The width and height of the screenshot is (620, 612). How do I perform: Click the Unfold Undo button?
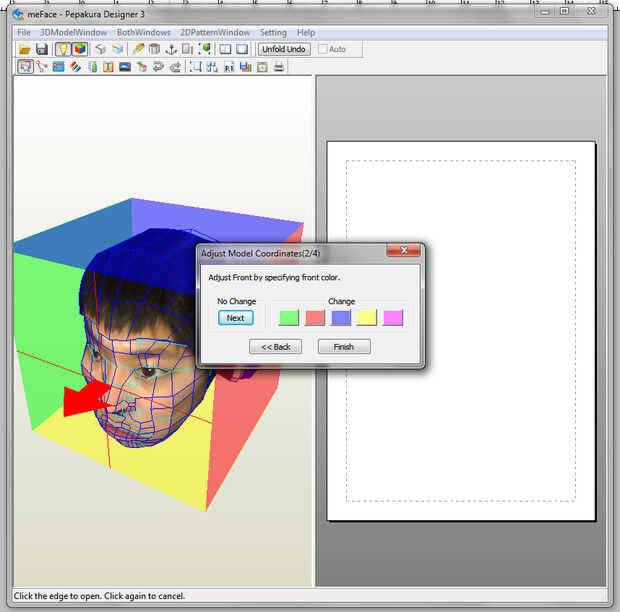(284, 49)
